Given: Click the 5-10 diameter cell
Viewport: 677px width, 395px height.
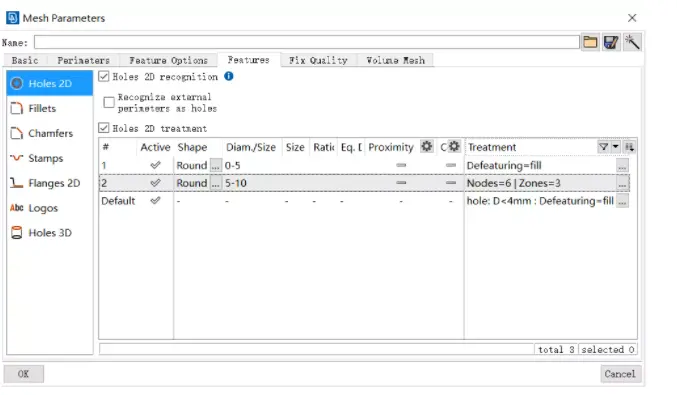Looking at the screenshot, I should click(235, 183).
